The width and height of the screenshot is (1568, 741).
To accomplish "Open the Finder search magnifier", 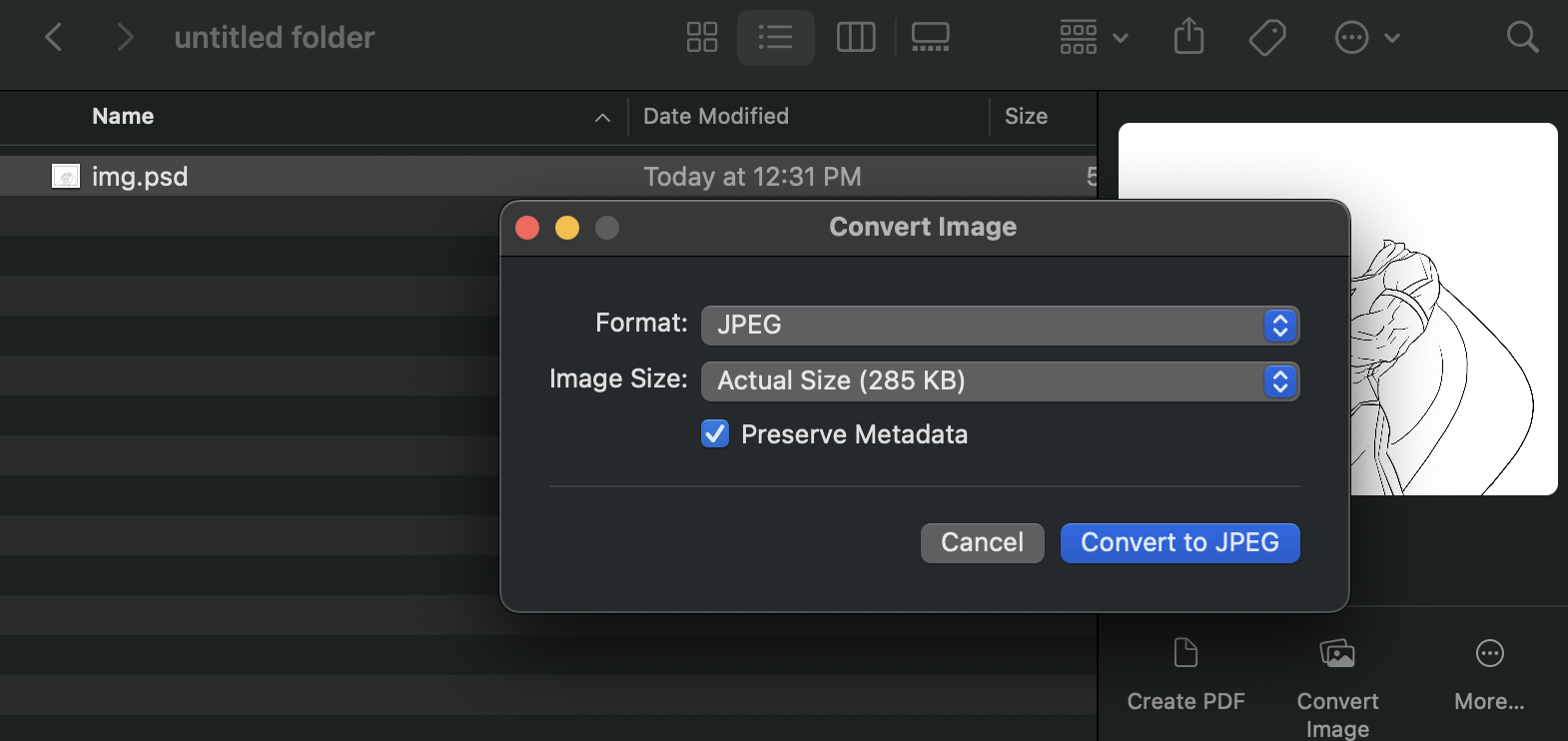I will (x=1522, y=38).
